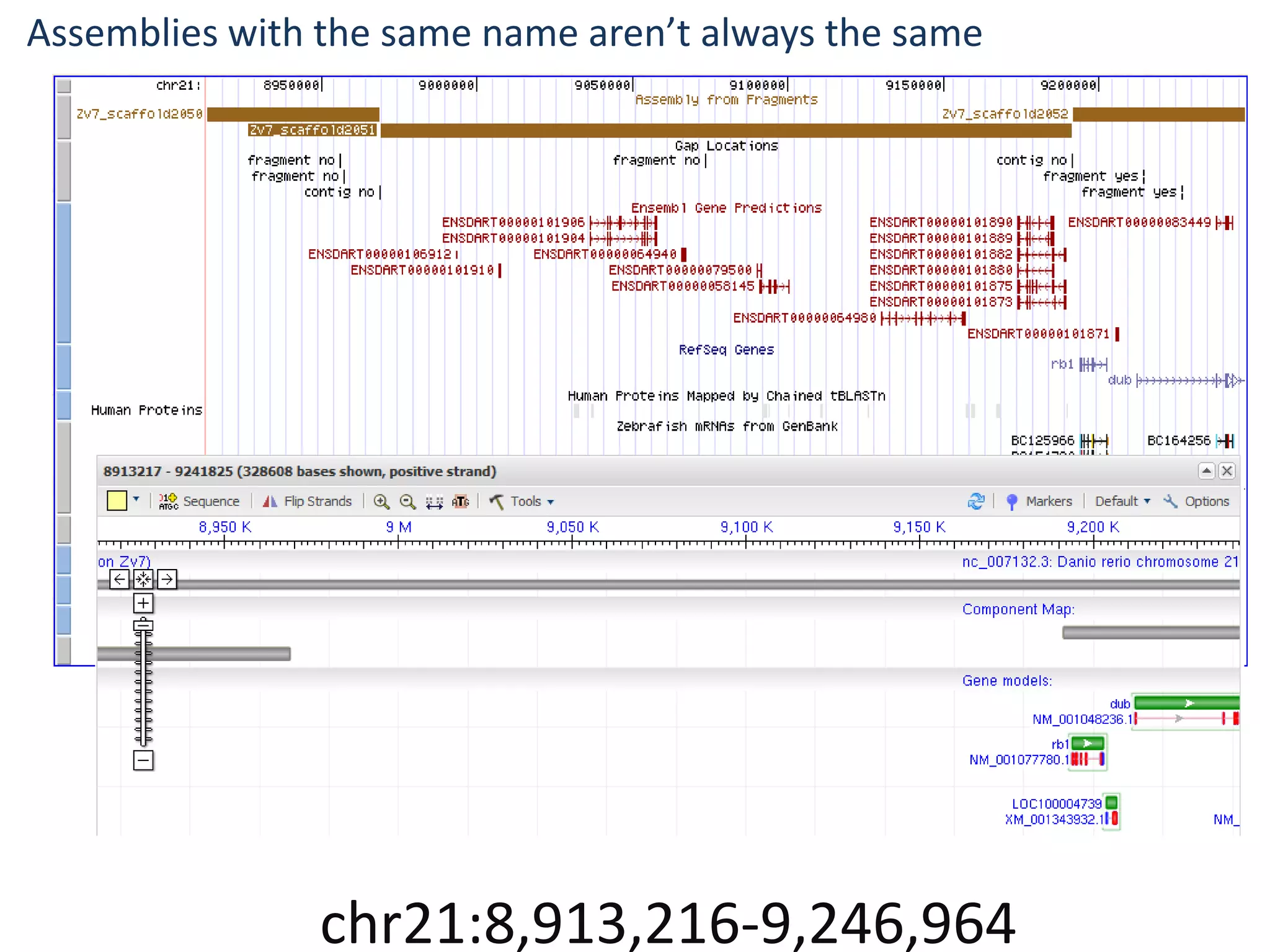Click the rb1 RefSeq gene in upper browser

[1079, 364]
